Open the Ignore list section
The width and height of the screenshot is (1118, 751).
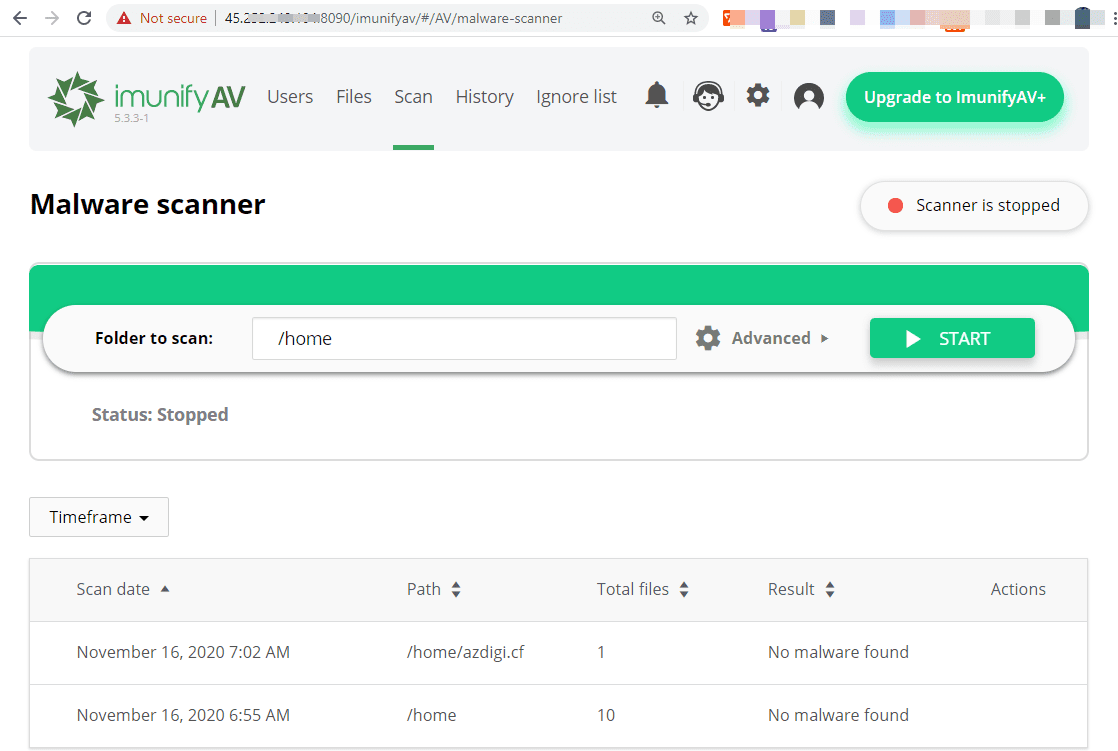(576, 97)
